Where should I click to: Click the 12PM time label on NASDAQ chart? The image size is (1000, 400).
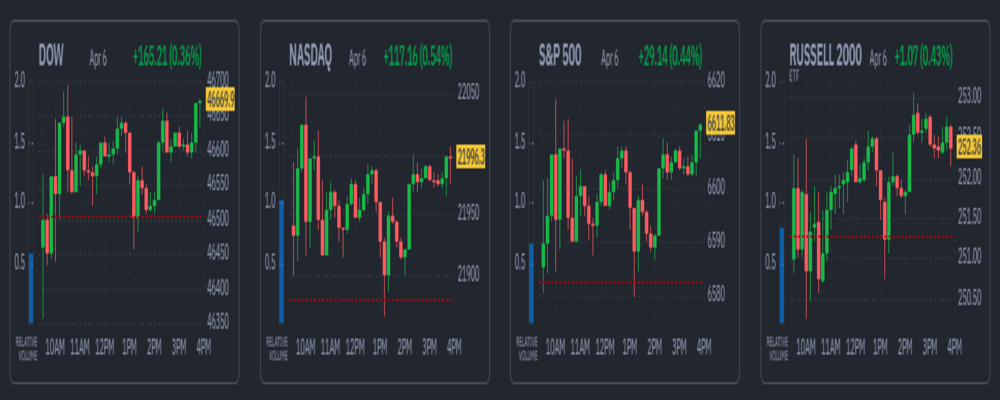(x=355, y=346)
